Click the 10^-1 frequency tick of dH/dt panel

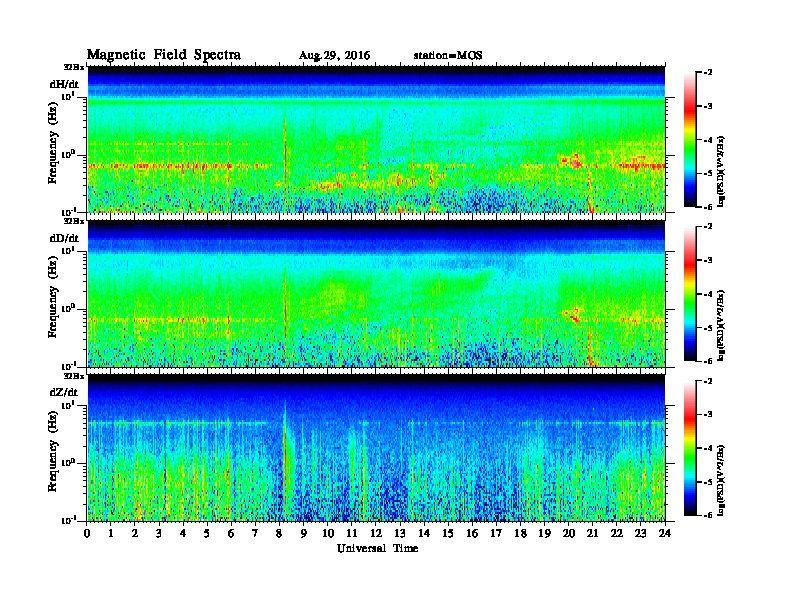click(x=68, y=211)
